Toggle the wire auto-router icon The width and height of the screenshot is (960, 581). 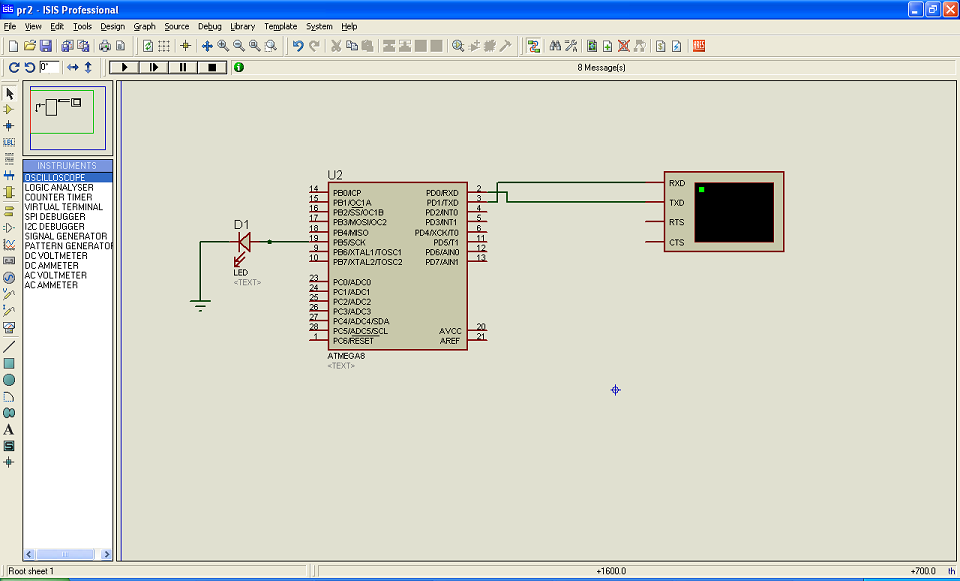point(534,46)
